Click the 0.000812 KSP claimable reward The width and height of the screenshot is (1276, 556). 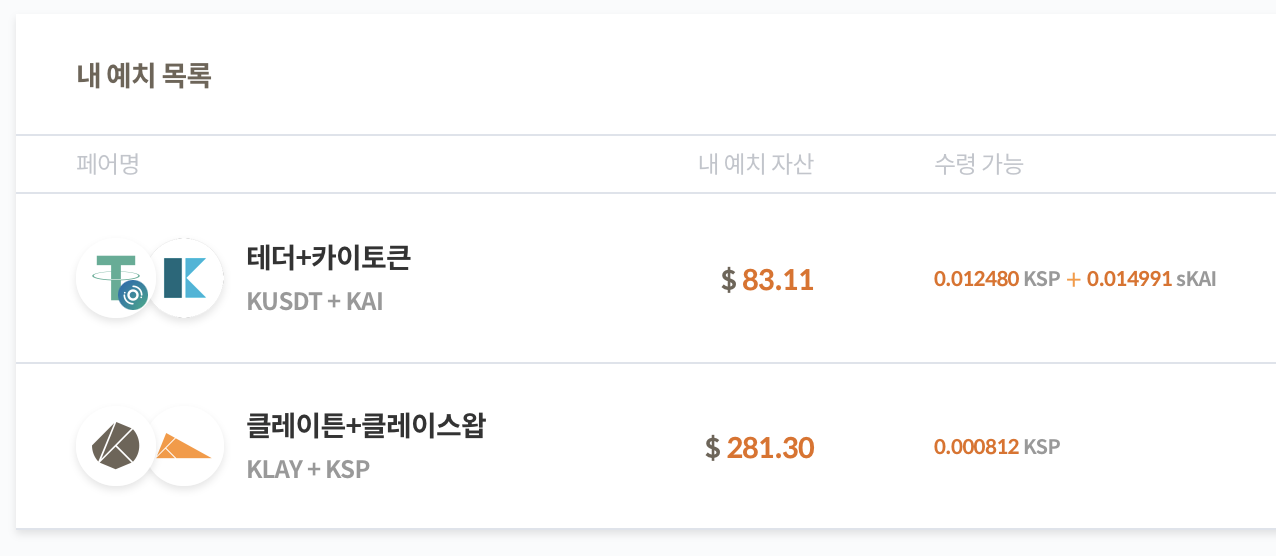(x=997, y=447)
